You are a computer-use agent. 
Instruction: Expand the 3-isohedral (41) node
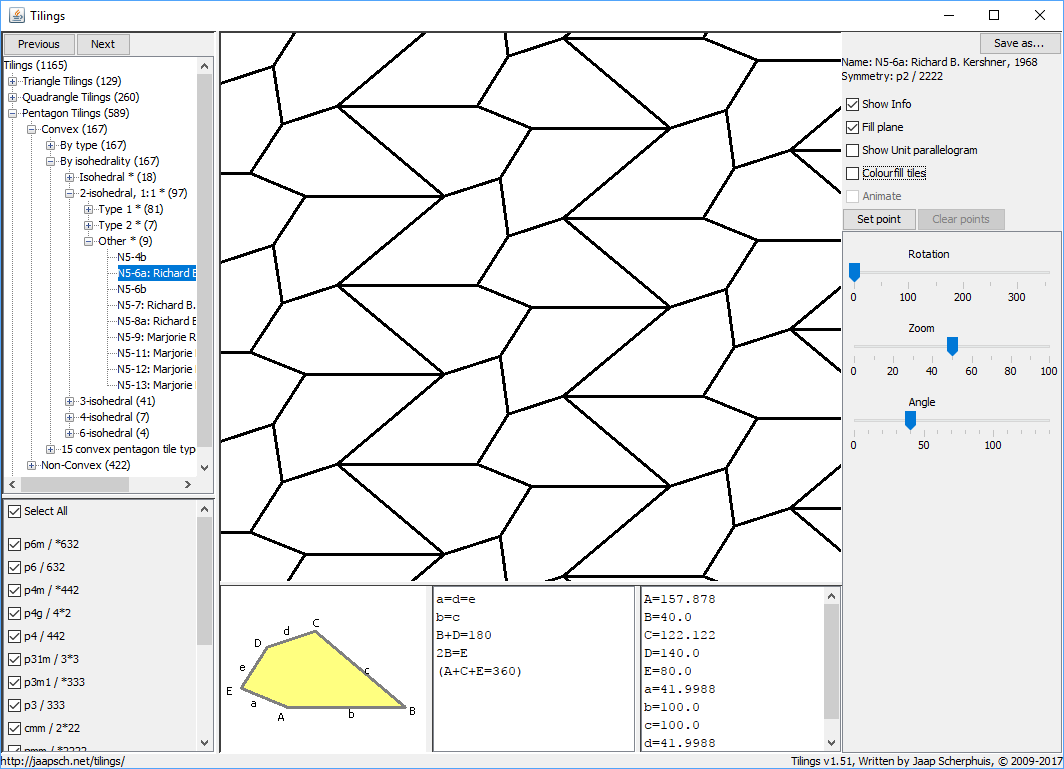(x=69, y=402)
